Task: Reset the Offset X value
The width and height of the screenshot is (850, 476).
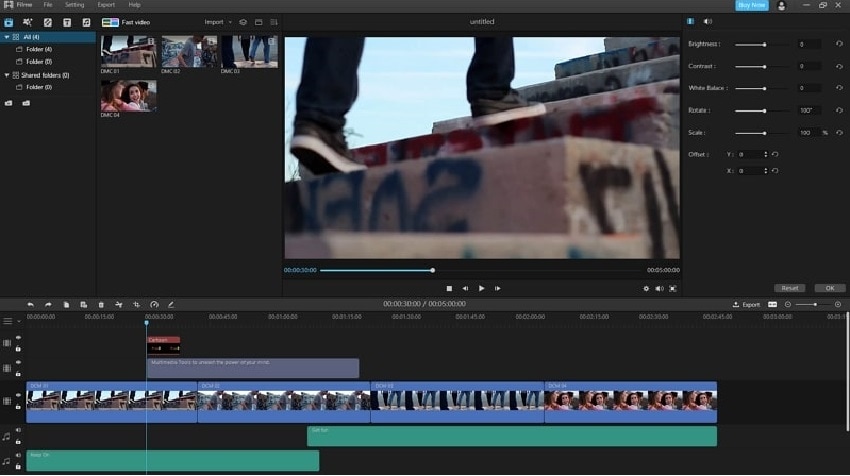Action: [775, 171]
